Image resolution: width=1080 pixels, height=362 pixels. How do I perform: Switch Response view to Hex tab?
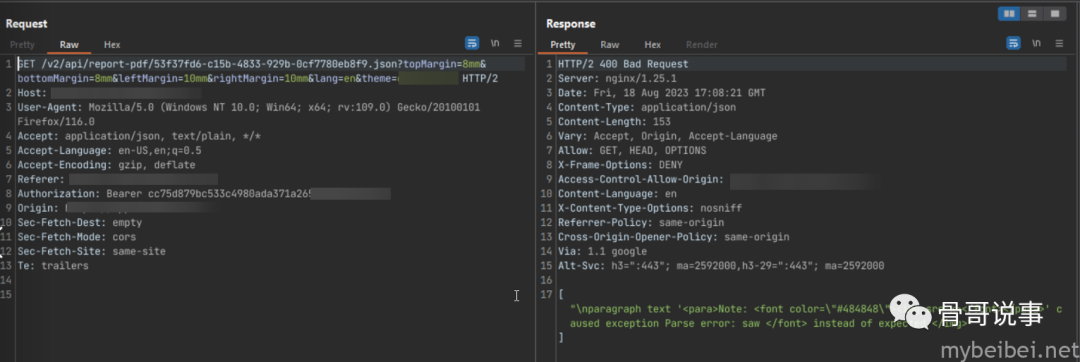click(x=653, y=45)
